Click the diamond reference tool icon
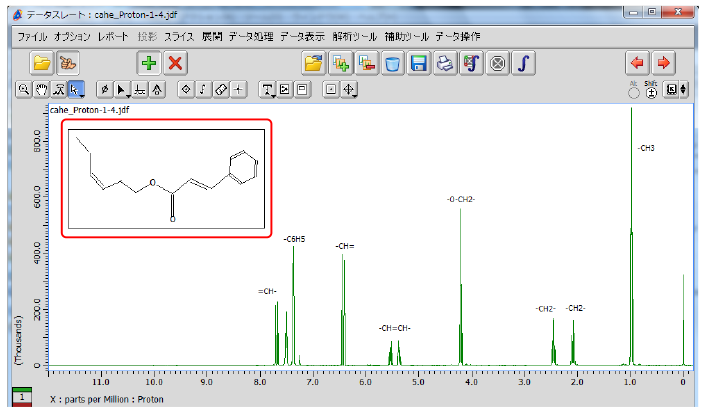 (185, 90)
